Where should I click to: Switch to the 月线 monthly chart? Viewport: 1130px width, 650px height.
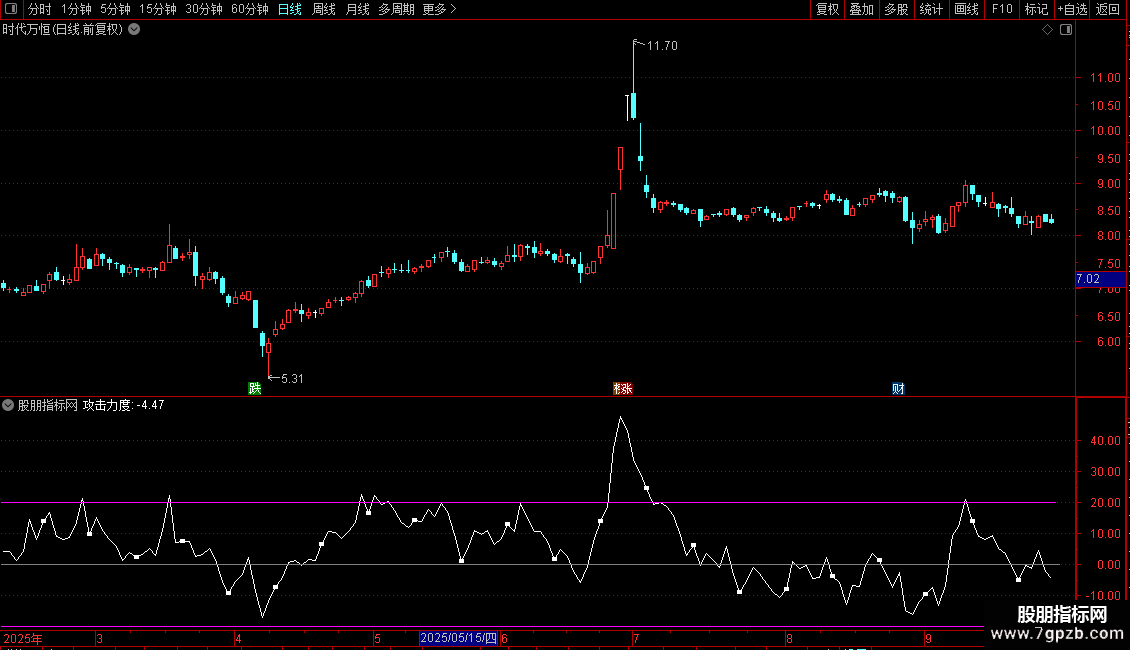pos(357,9)
